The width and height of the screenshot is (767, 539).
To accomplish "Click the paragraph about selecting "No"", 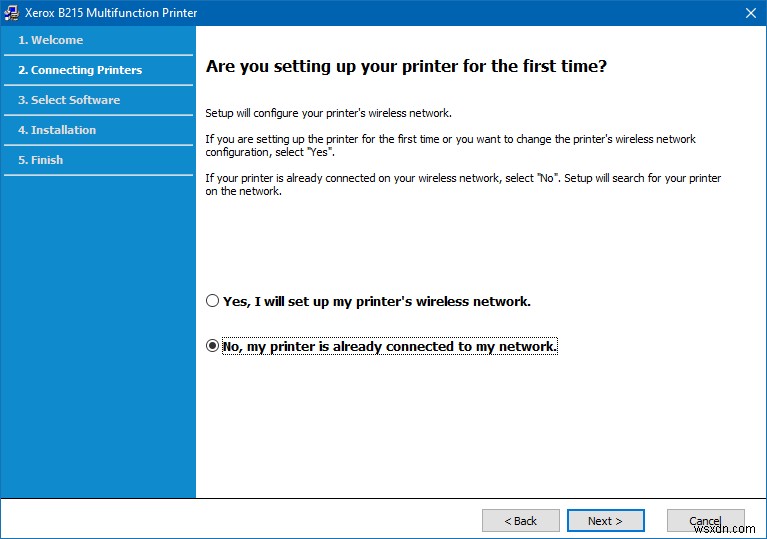I will pos(462,184).
